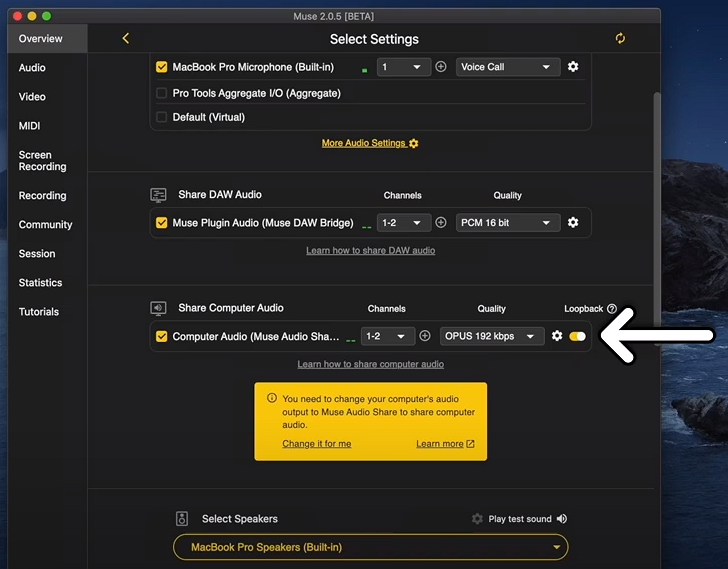Click the Select Settings title text
The height and width of the screenshot is (569, 728).
point(374,39)
